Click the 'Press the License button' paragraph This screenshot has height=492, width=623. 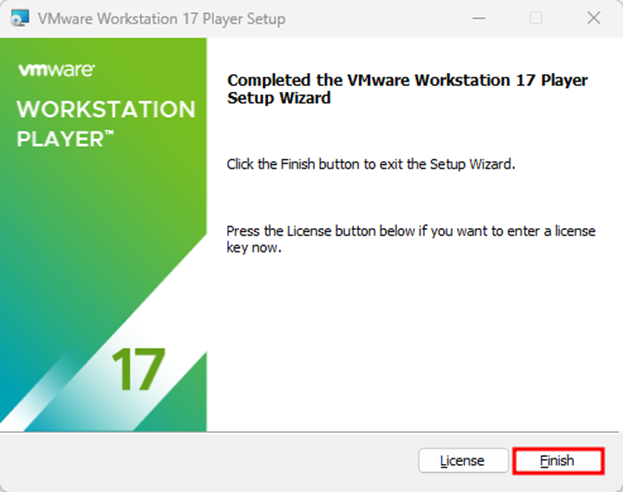[410, 239]
